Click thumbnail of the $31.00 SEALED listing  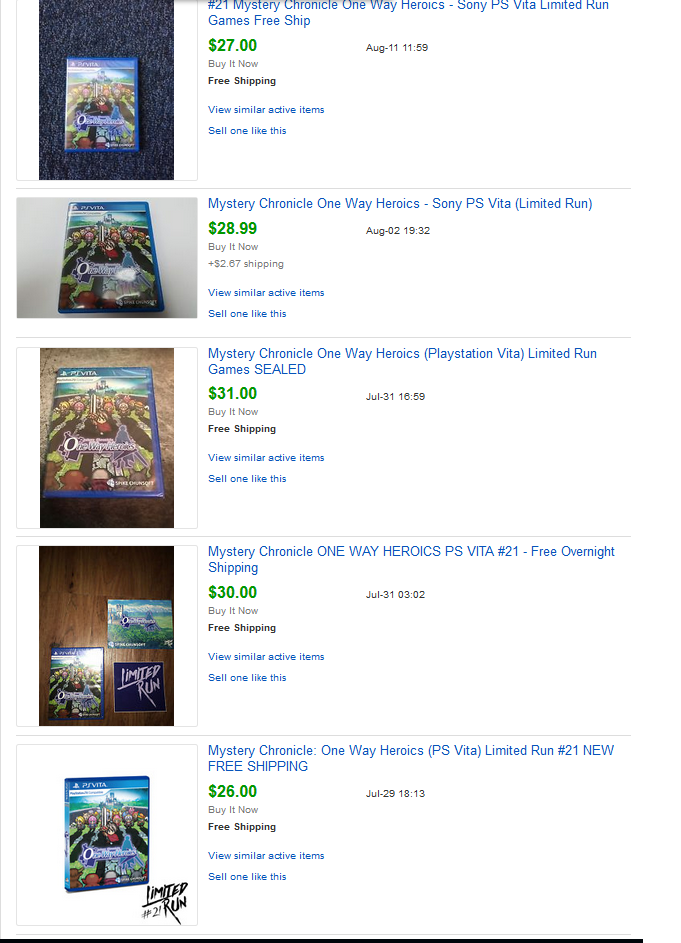tap(106, 438)
